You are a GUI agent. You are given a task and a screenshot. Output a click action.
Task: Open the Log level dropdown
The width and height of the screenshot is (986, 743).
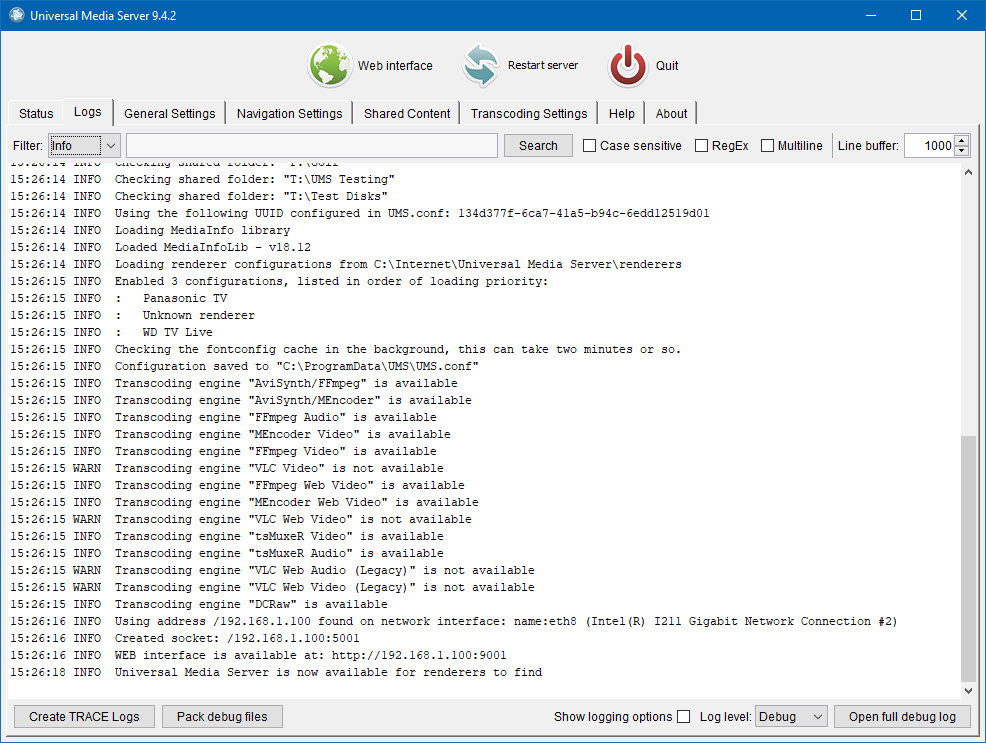click(x=791, y=717)
